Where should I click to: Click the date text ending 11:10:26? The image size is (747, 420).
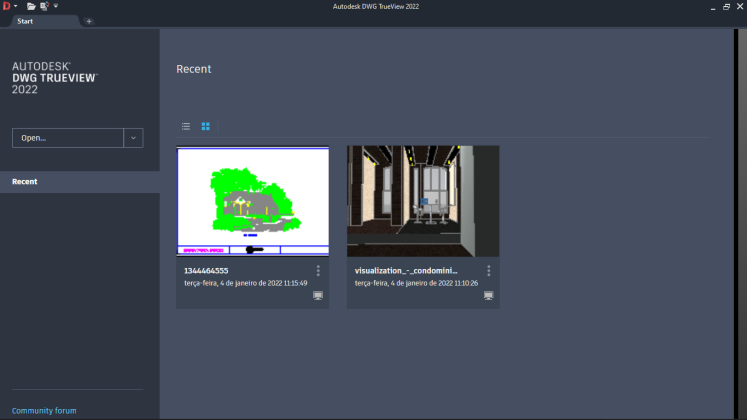(416, 283)
